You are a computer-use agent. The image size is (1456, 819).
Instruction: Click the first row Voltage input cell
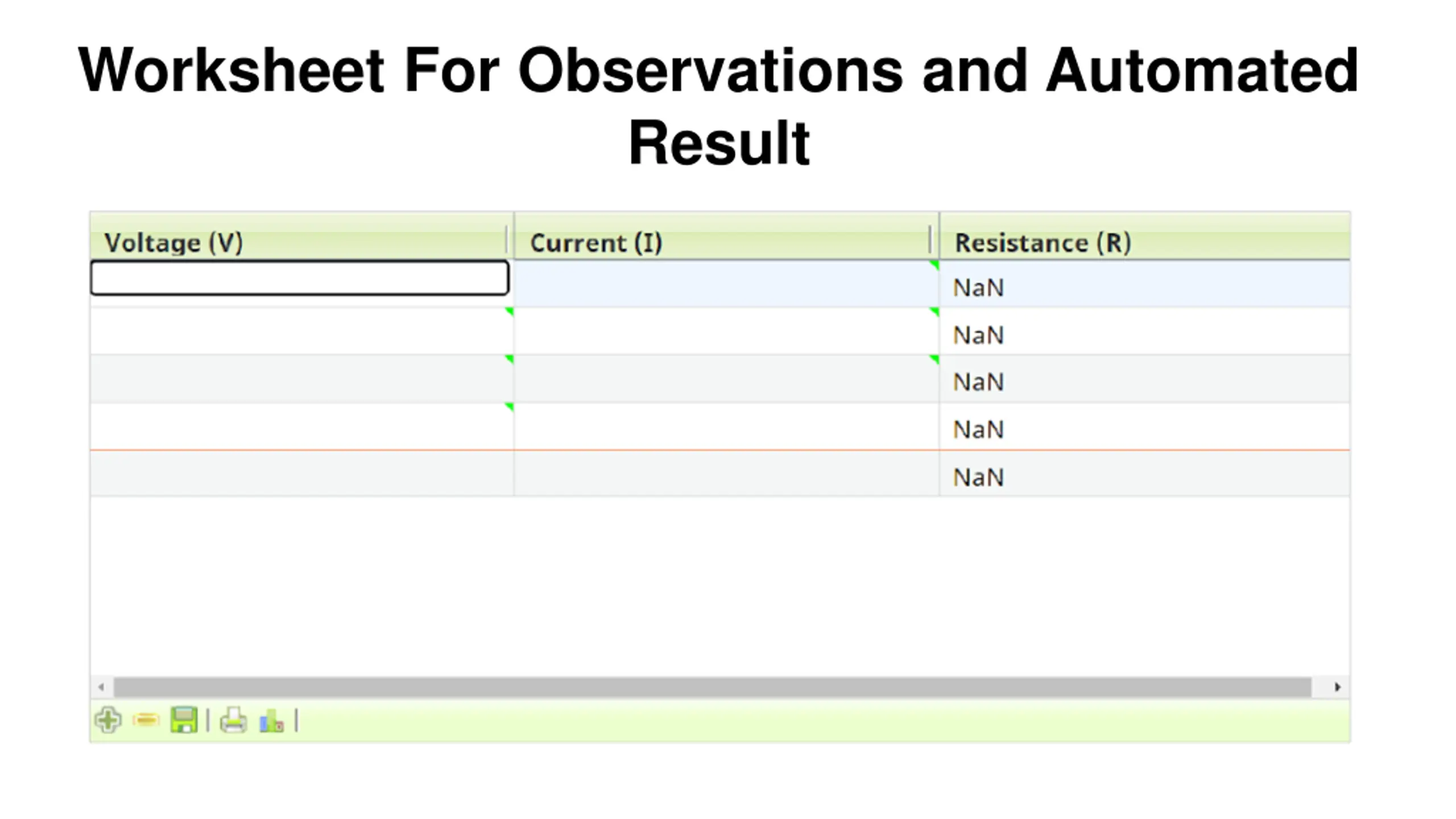300,278
